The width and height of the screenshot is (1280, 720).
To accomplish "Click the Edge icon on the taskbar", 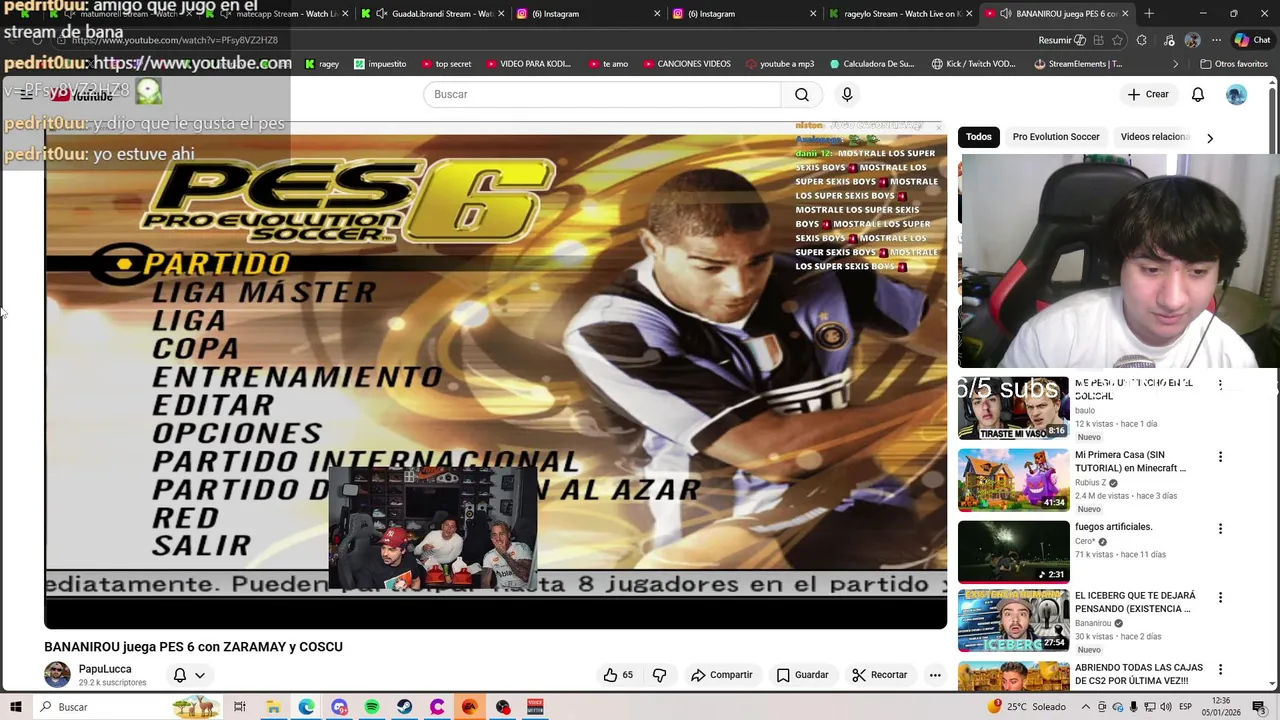I will click(x=306, y=707).
